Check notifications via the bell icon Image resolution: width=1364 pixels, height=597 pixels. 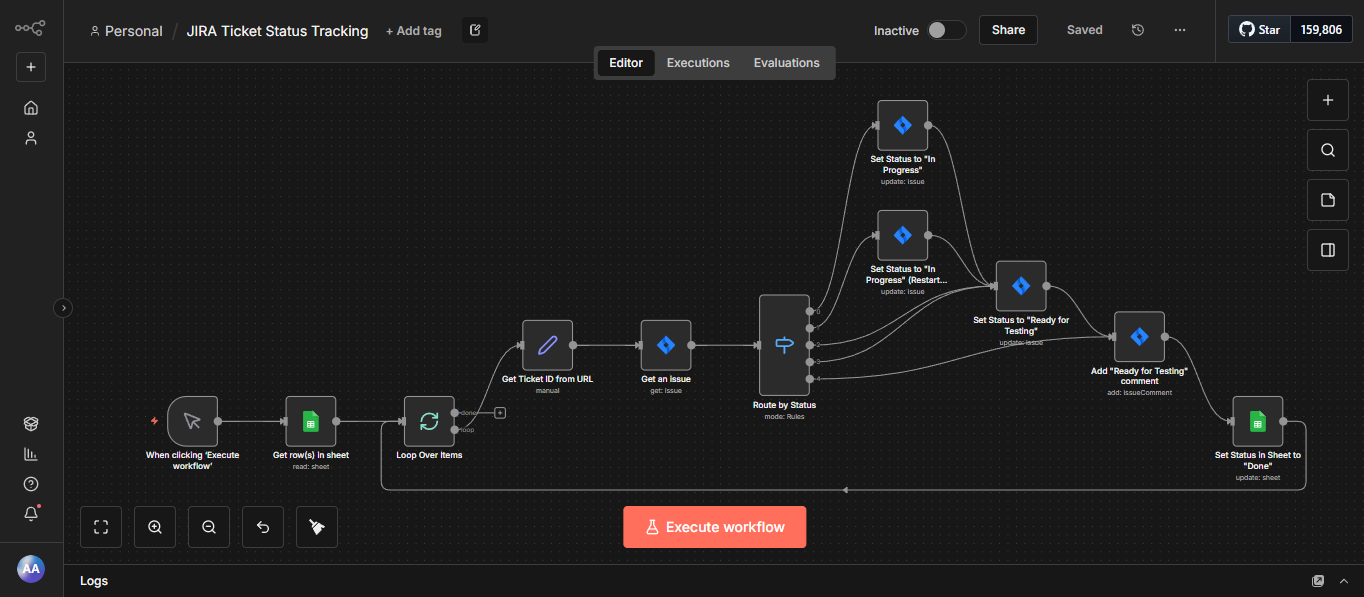pos(31,514)
